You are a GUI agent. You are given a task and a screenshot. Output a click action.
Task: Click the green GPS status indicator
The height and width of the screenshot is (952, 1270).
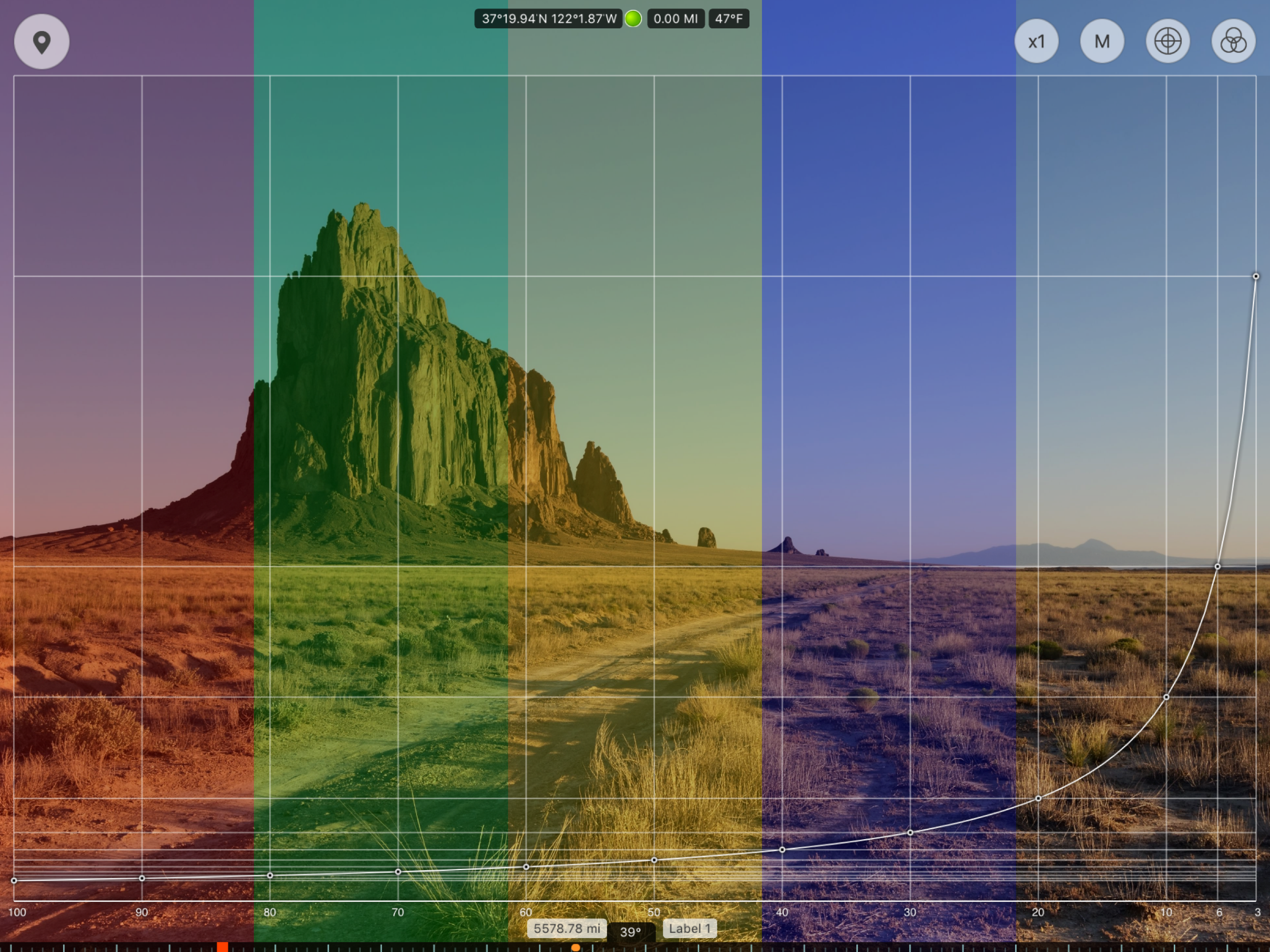[633, 19]
